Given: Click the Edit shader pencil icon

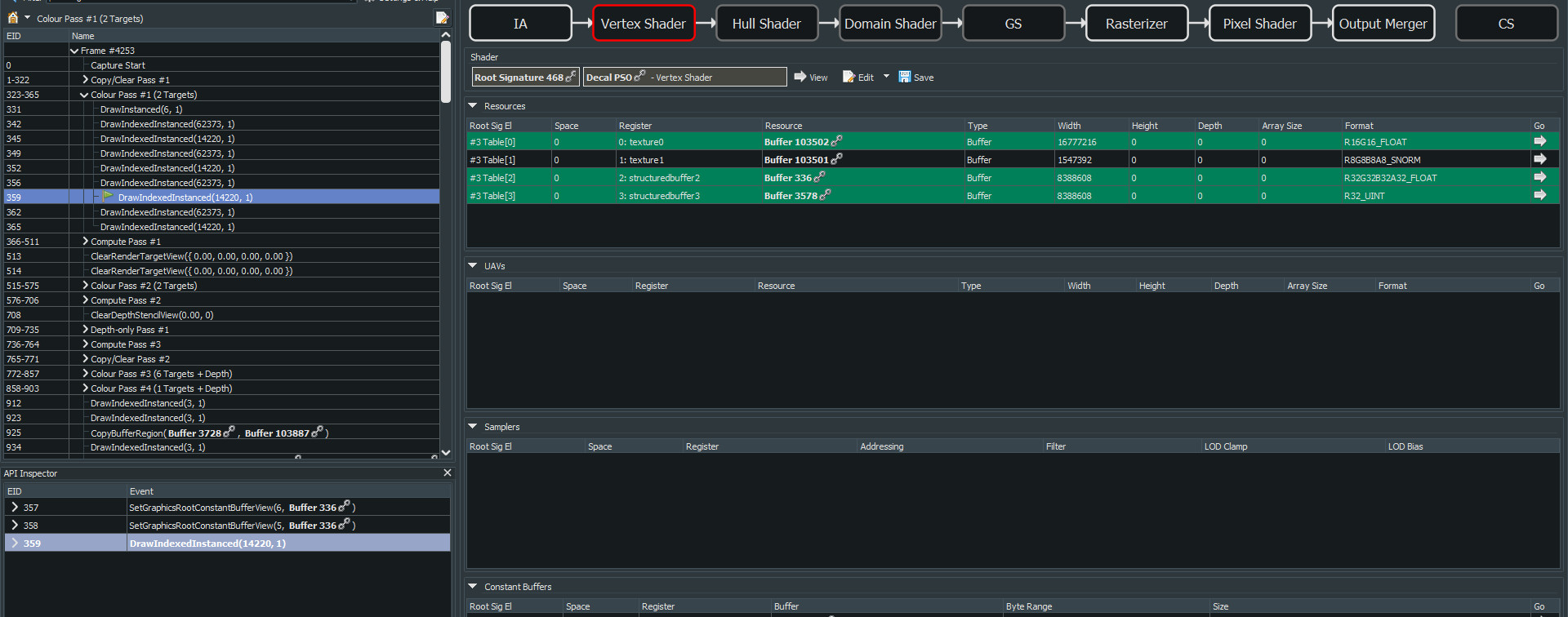Looking at the screenshot, I should 849,77.
